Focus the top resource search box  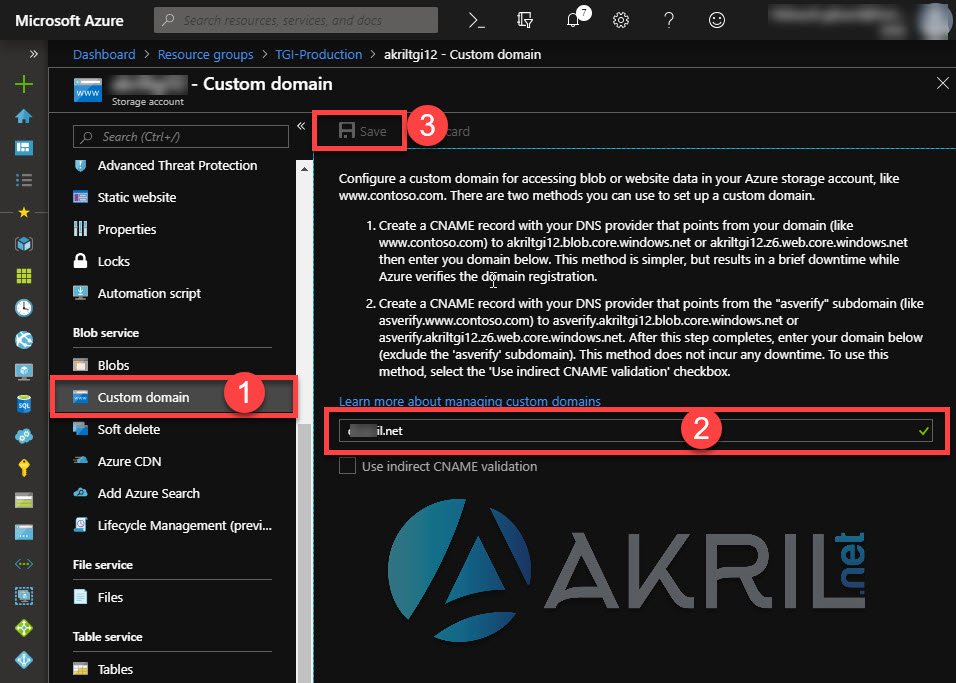[296, 20]
